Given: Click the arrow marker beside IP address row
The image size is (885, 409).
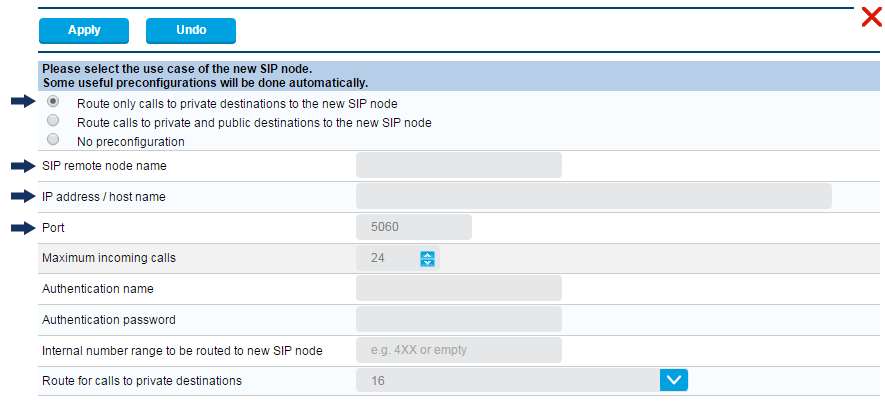Looking at the screenshot, I should click(x=22, y=196).
